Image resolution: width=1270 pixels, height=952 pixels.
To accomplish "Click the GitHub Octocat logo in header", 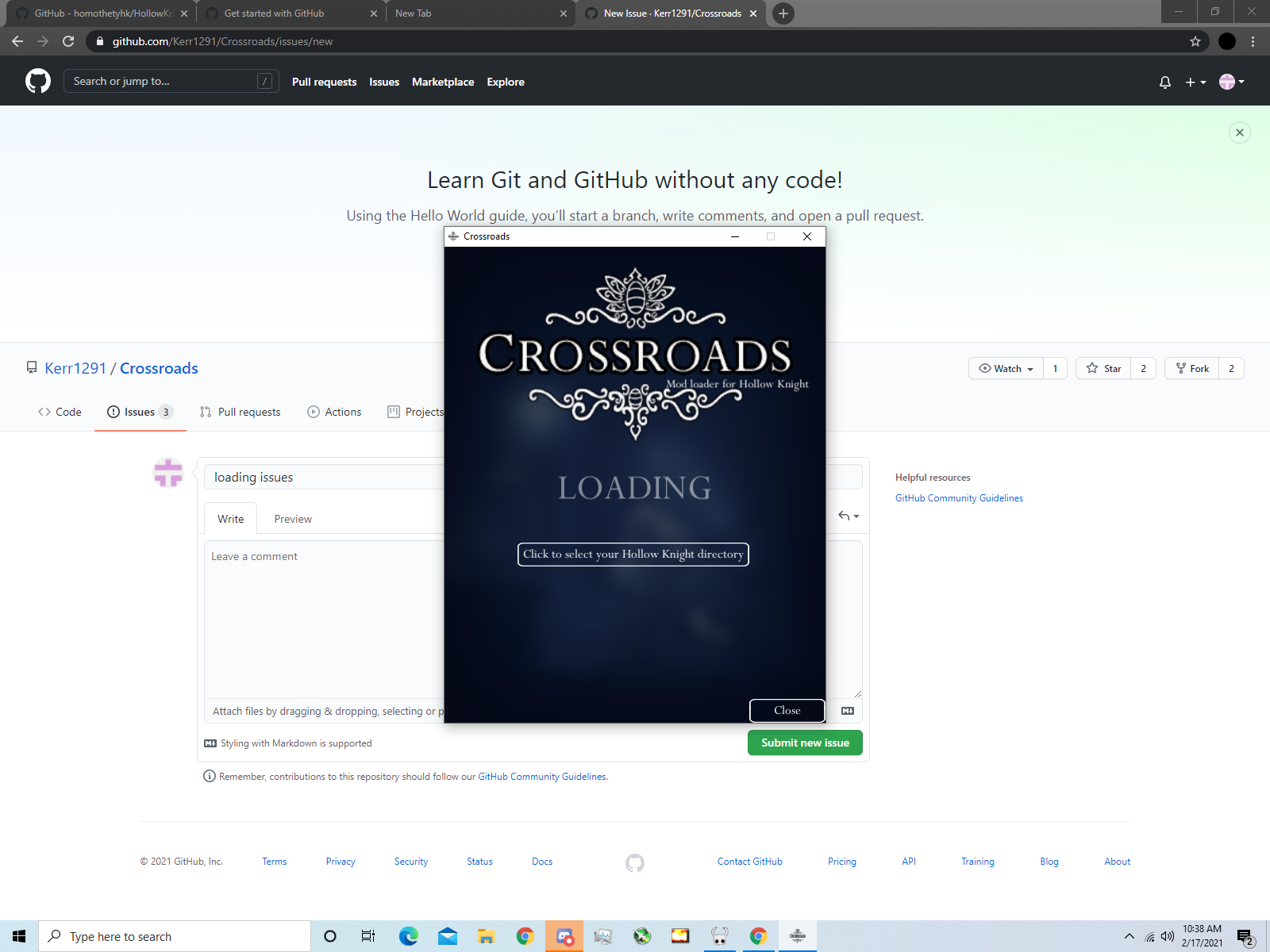I will pyautogui.click(x=38, y=81).
